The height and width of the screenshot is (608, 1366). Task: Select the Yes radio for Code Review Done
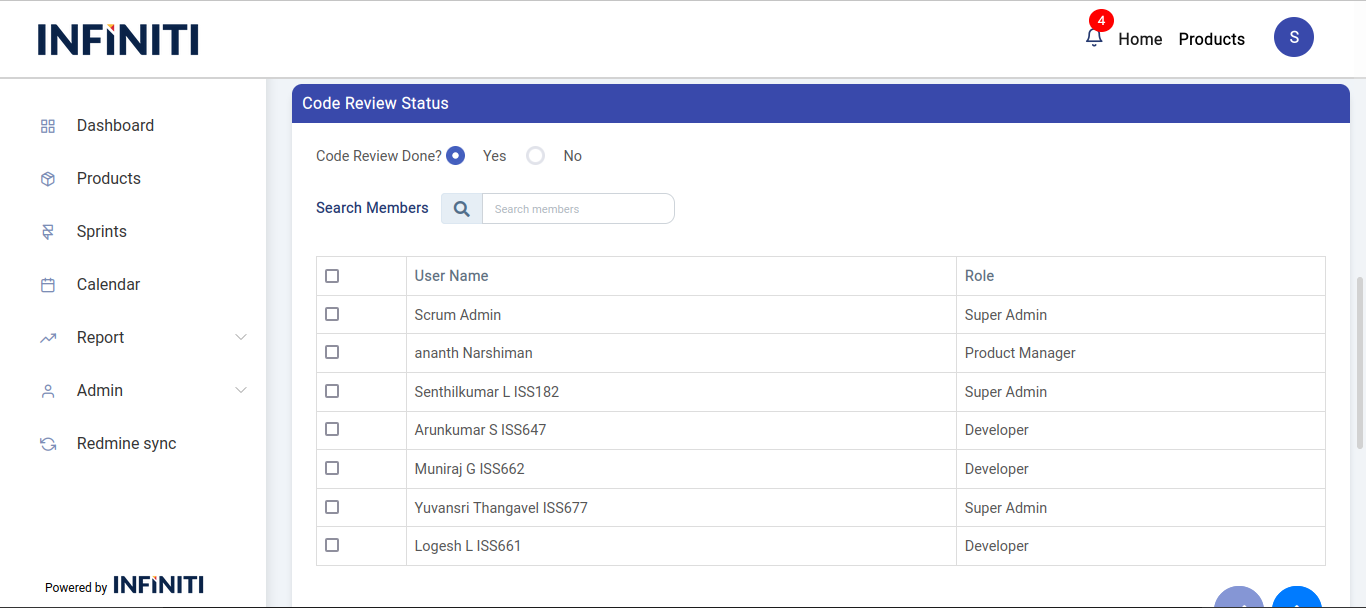[456, 156]
